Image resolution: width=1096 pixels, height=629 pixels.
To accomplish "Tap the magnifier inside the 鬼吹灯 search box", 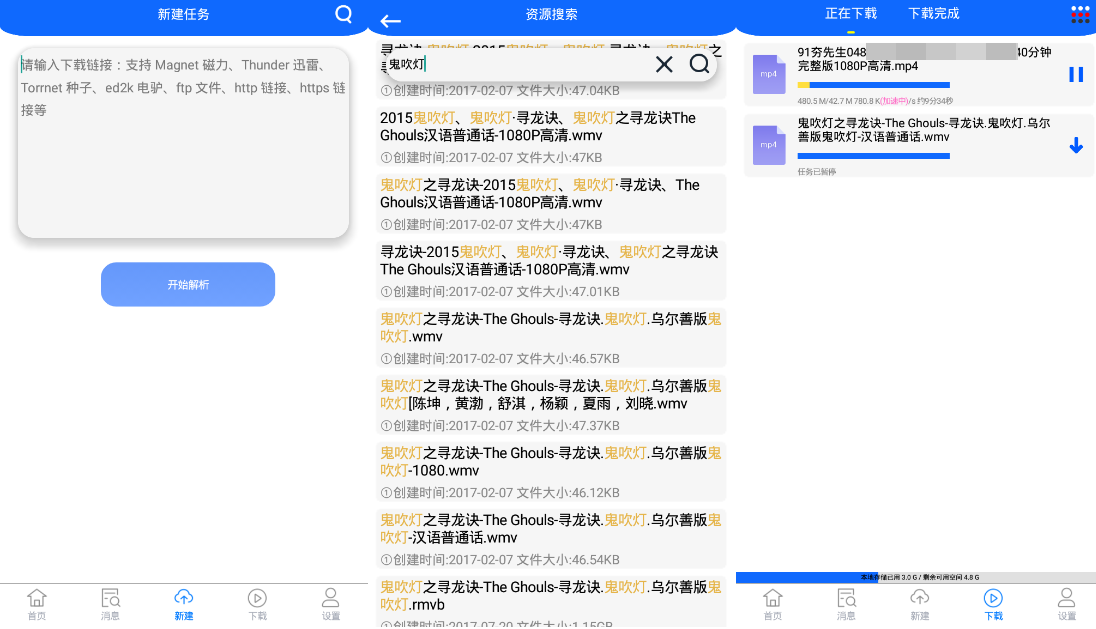I will [x=700, y=65].
